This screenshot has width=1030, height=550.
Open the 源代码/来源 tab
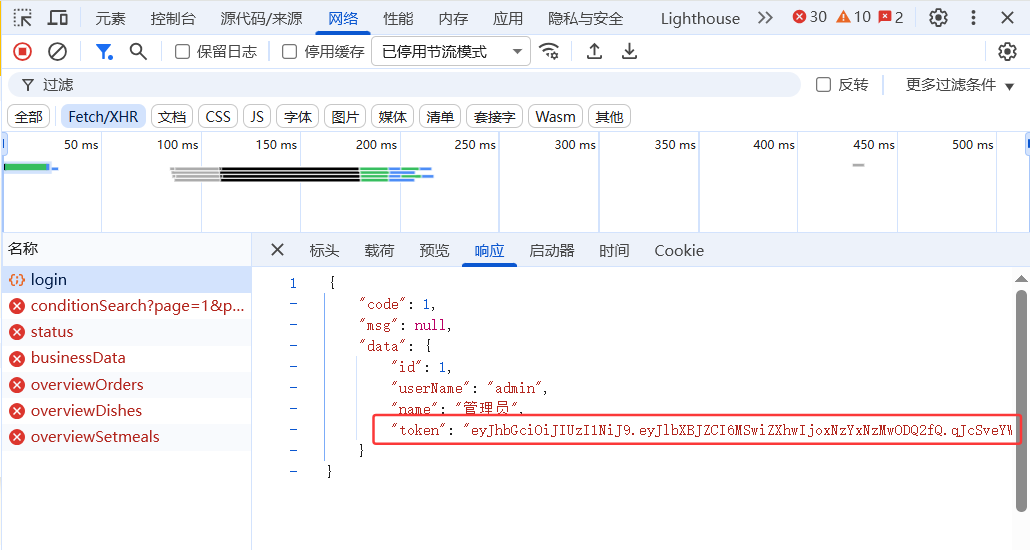tap(261, 18)
